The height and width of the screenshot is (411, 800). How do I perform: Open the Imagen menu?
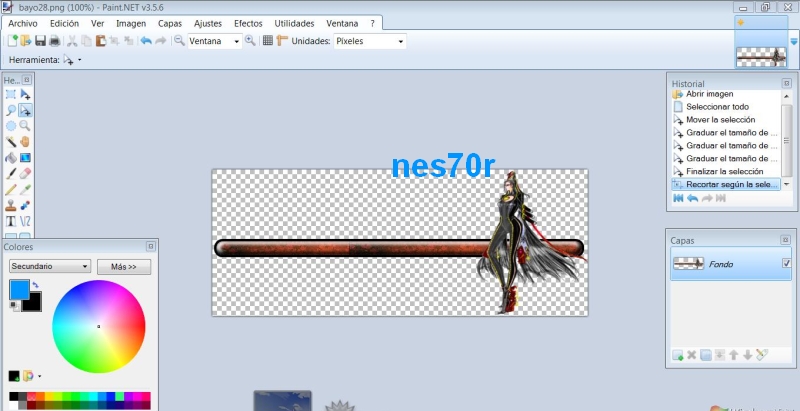pos(131,23)
